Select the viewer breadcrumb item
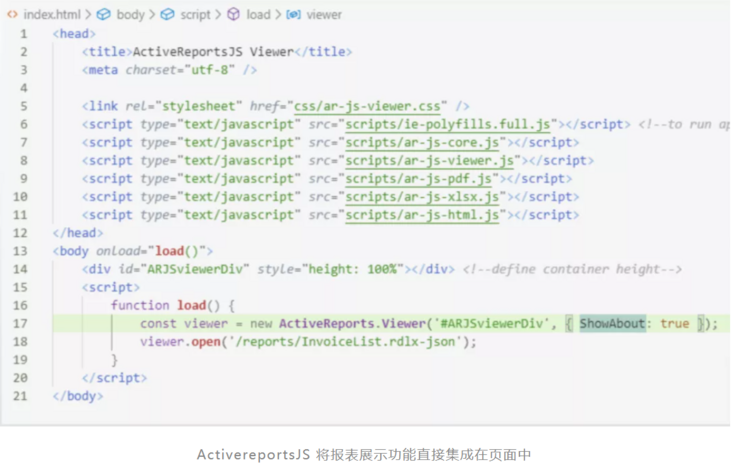Image resolution: width=732 pixels, height=472 pixels. tap(324, 14)
